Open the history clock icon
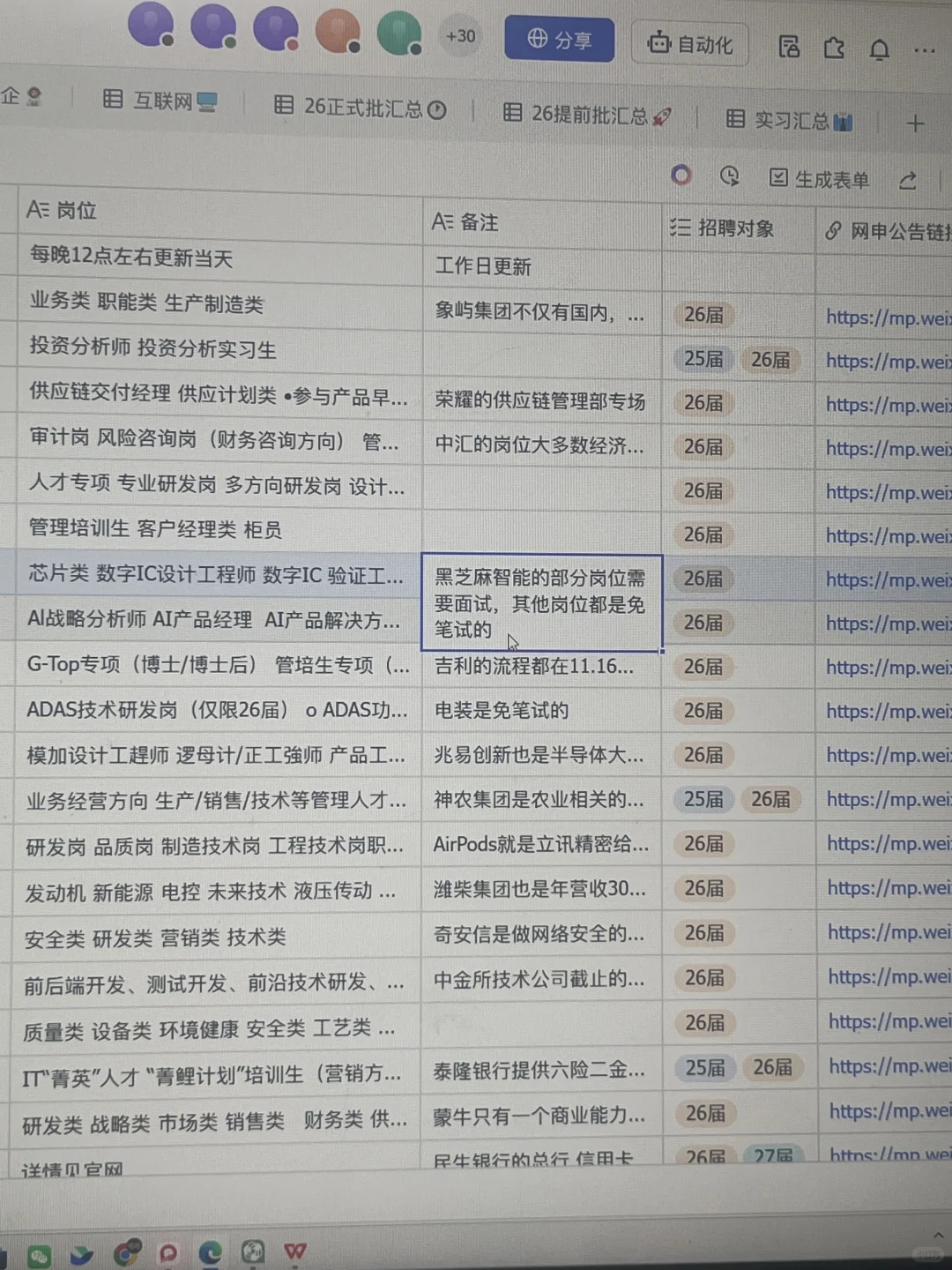This screenshot has width=952, height=1270. point(729,176)
